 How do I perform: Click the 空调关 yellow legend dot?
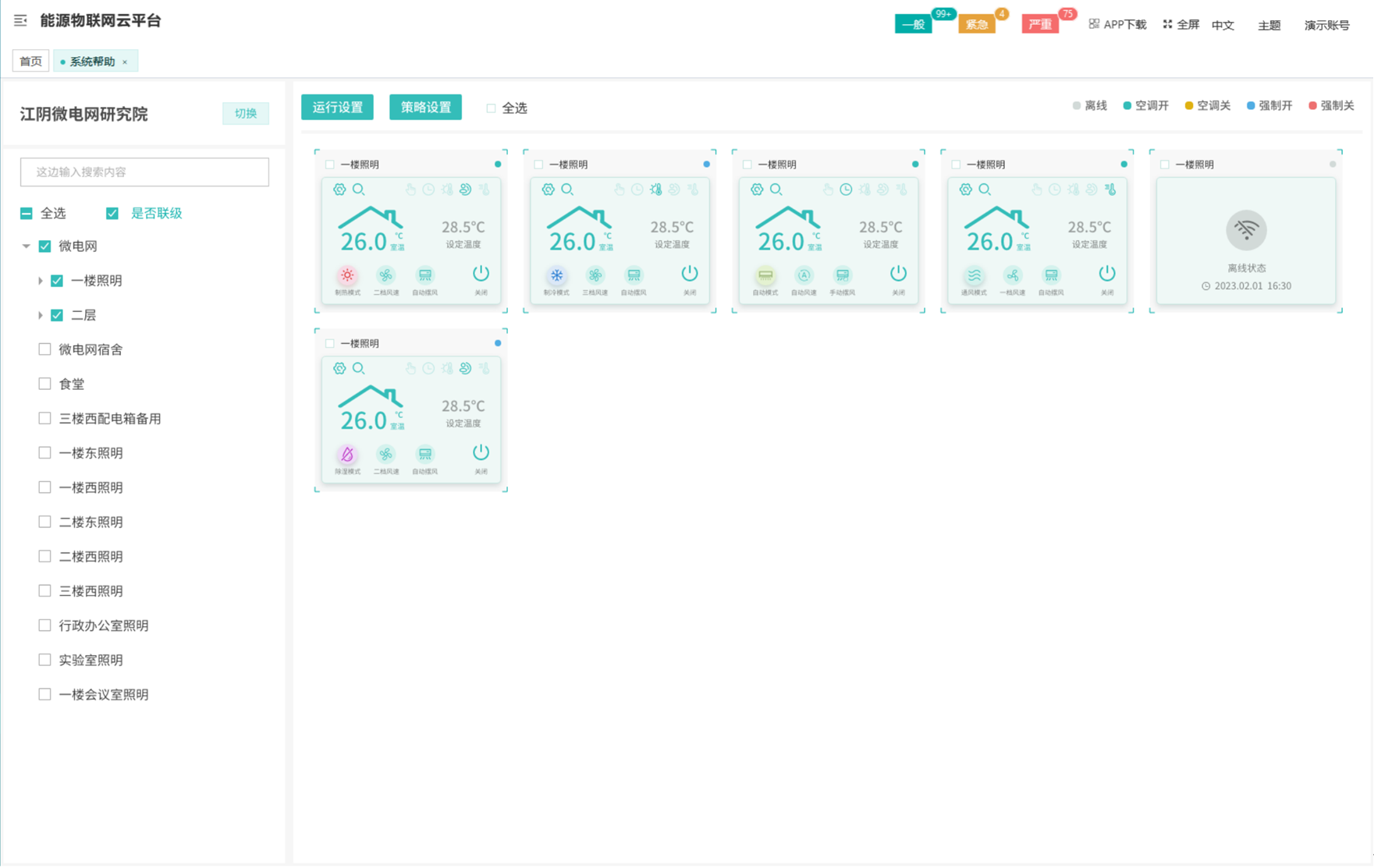1189,106
